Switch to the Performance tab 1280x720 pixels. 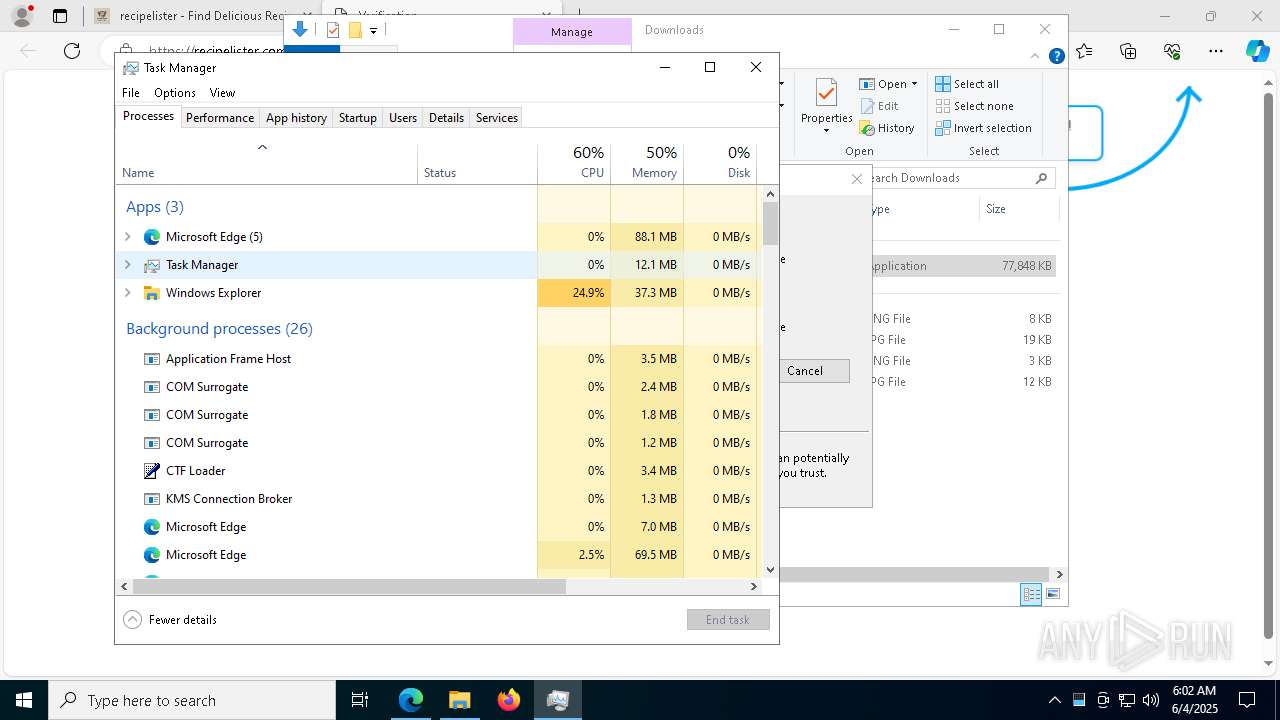(220, 118)
